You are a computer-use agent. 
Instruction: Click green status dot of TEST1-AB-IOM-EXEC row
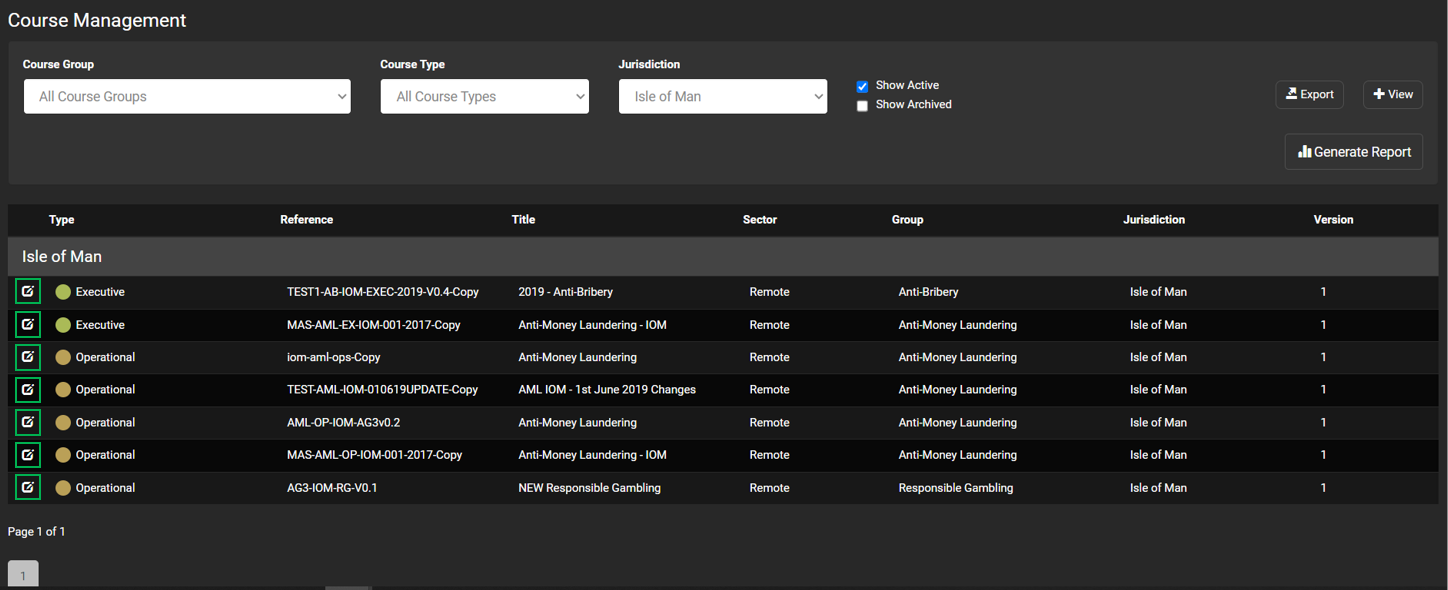63,292
